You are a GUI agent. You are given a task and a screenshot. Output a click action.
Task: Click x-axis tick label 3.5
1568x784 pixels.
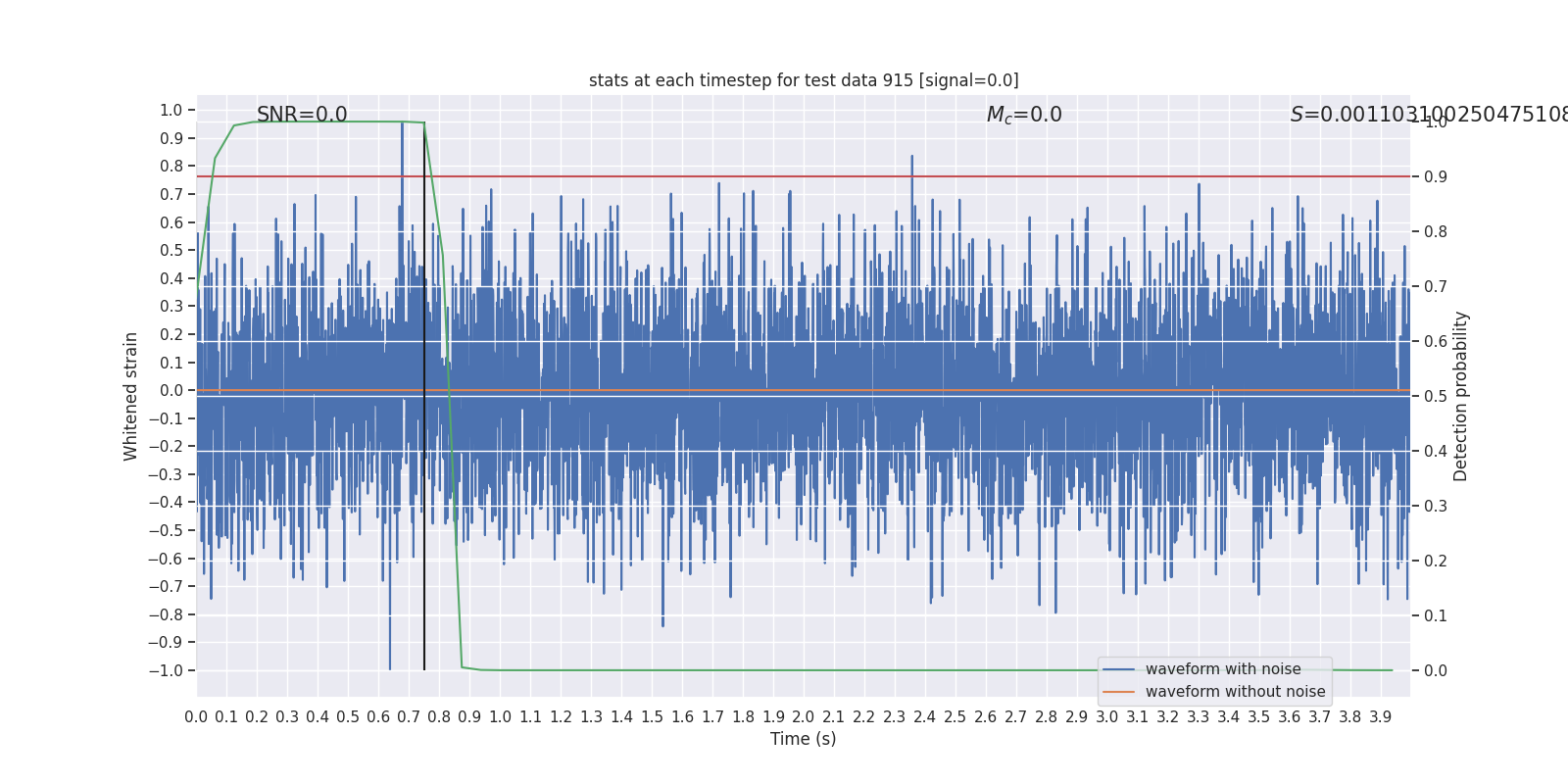[x=1258, y=717]
